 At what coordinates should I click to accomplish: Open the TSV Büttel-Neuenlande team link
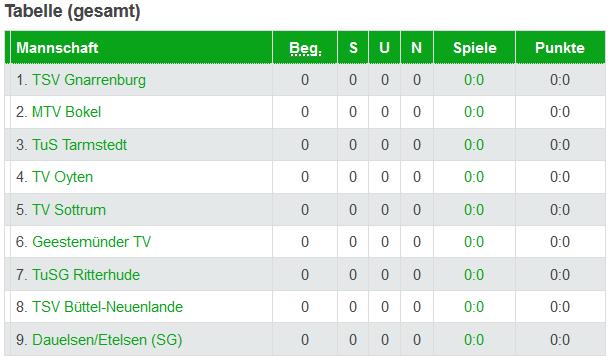107,307
